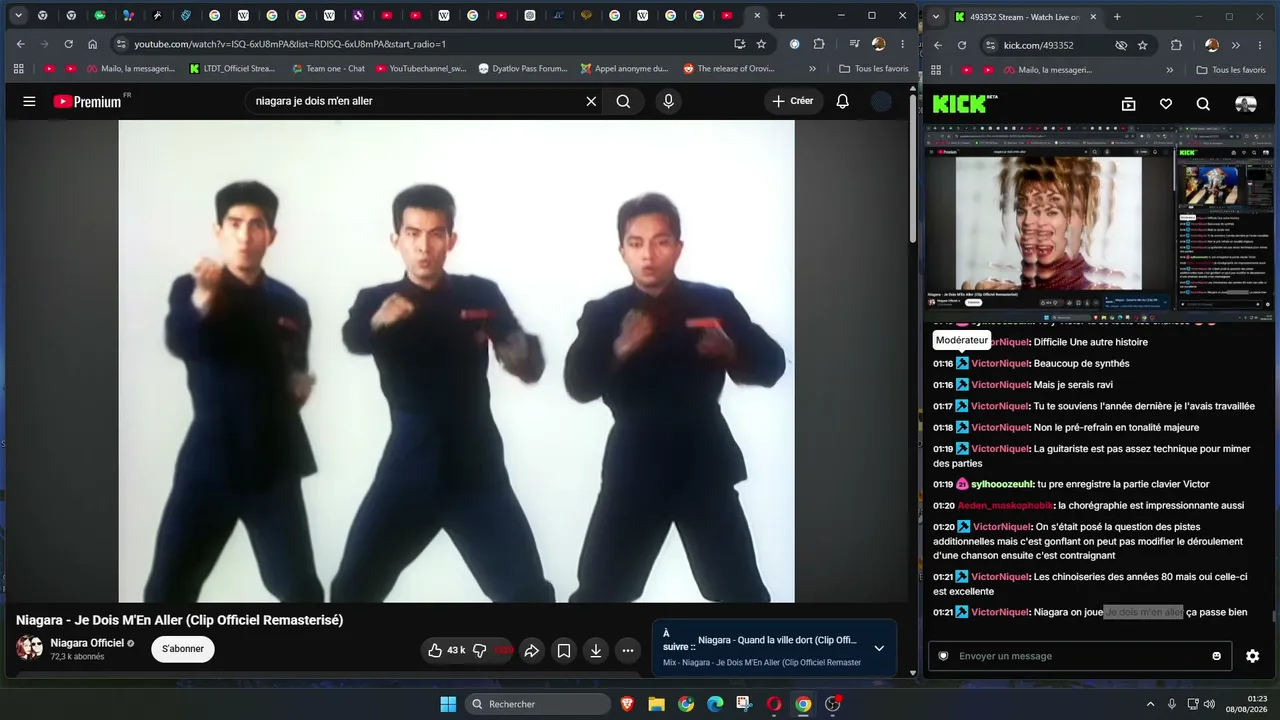This screenshot has width=1280, height=720.
Task: Subscribe with the S'abonner button
Action: pos(183,649)
